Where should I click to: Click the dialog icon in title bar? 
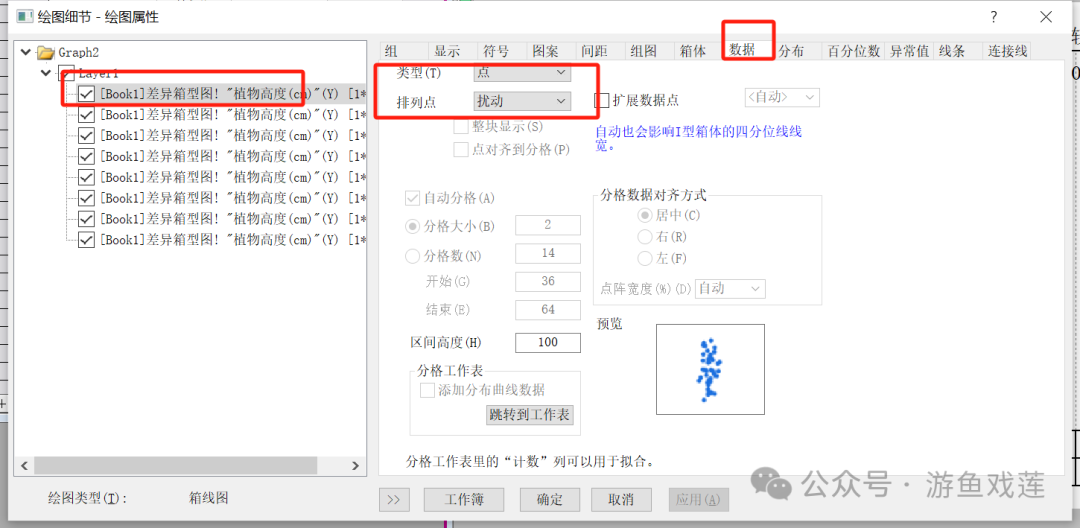tap(25, 17)
